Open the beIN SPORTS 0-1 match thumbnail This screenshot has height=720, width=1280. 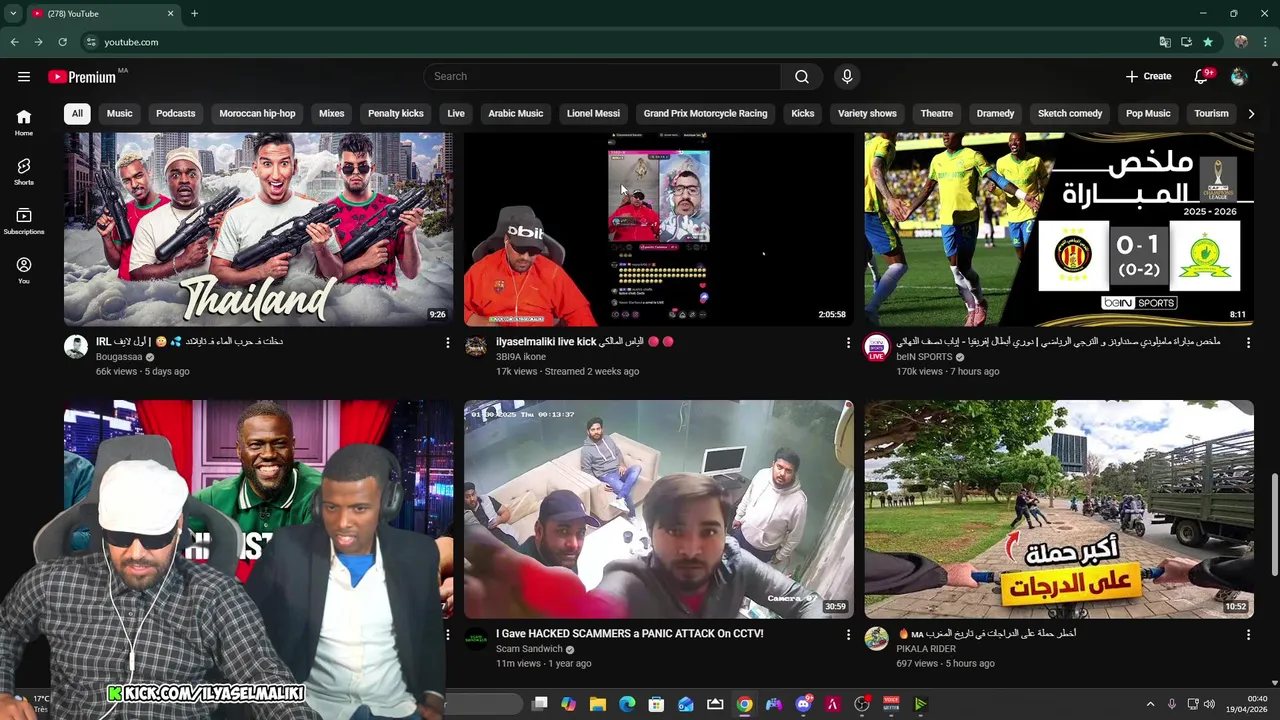[1059, 229]
